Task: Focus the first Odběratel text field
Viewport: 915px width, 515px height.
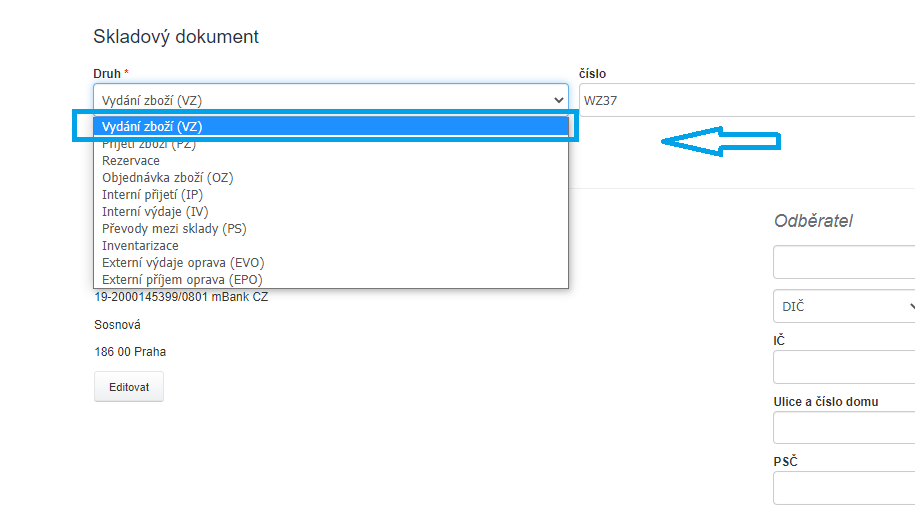Action: click(843, 262)
